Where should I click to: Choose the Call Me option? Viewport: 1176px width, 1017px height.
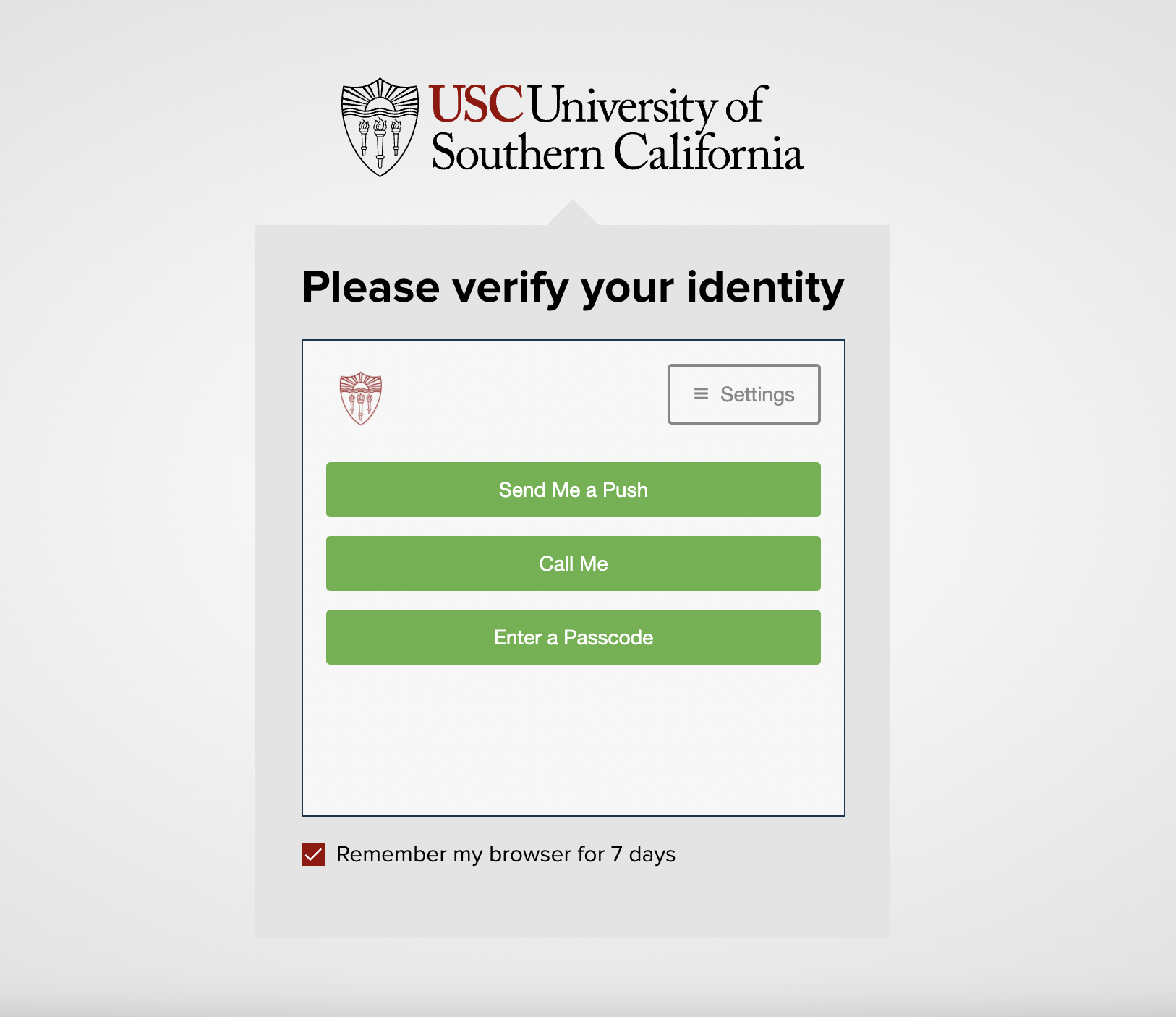[x=573, y=563]
